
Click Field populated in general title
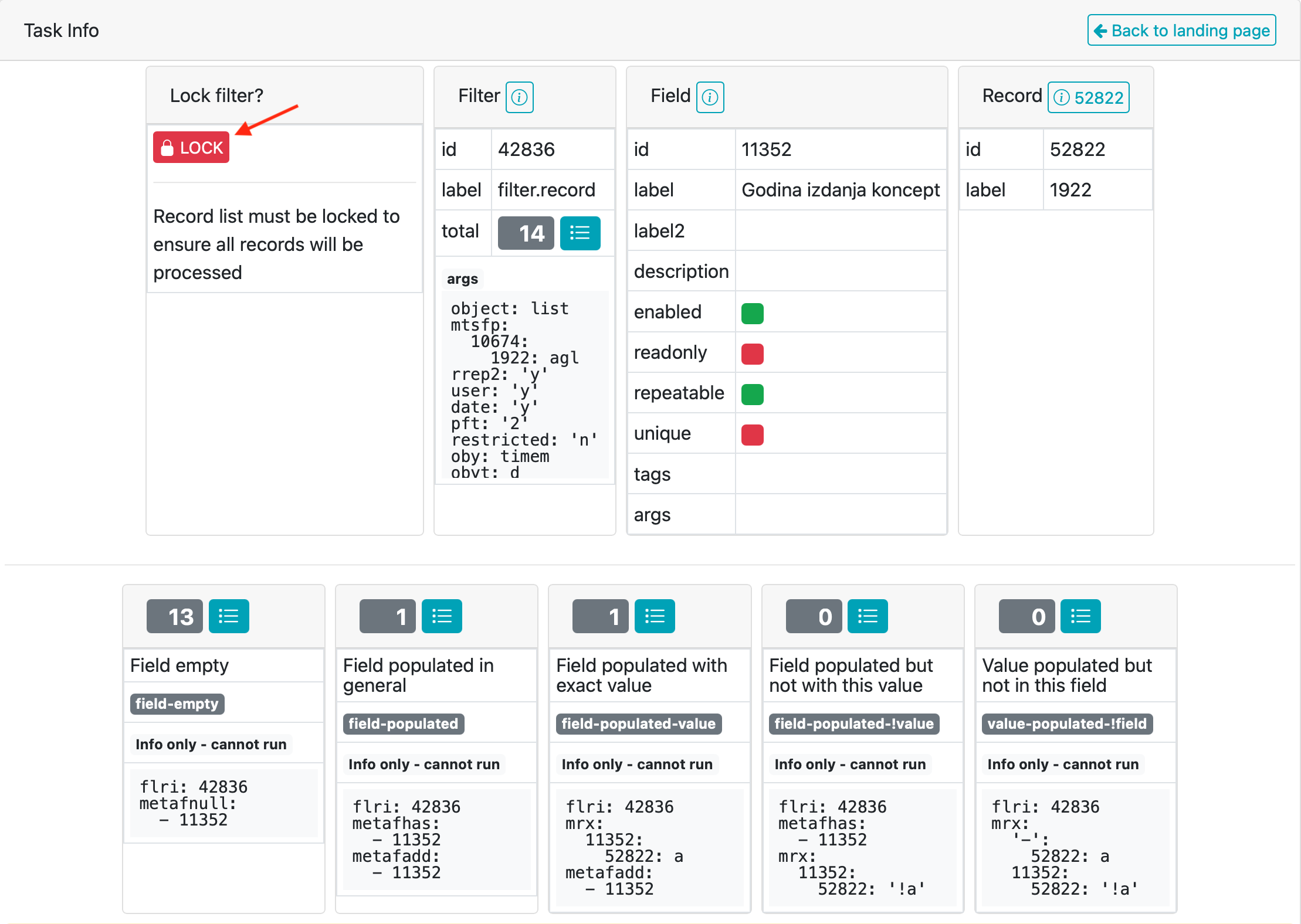click(x=418, y=675)
